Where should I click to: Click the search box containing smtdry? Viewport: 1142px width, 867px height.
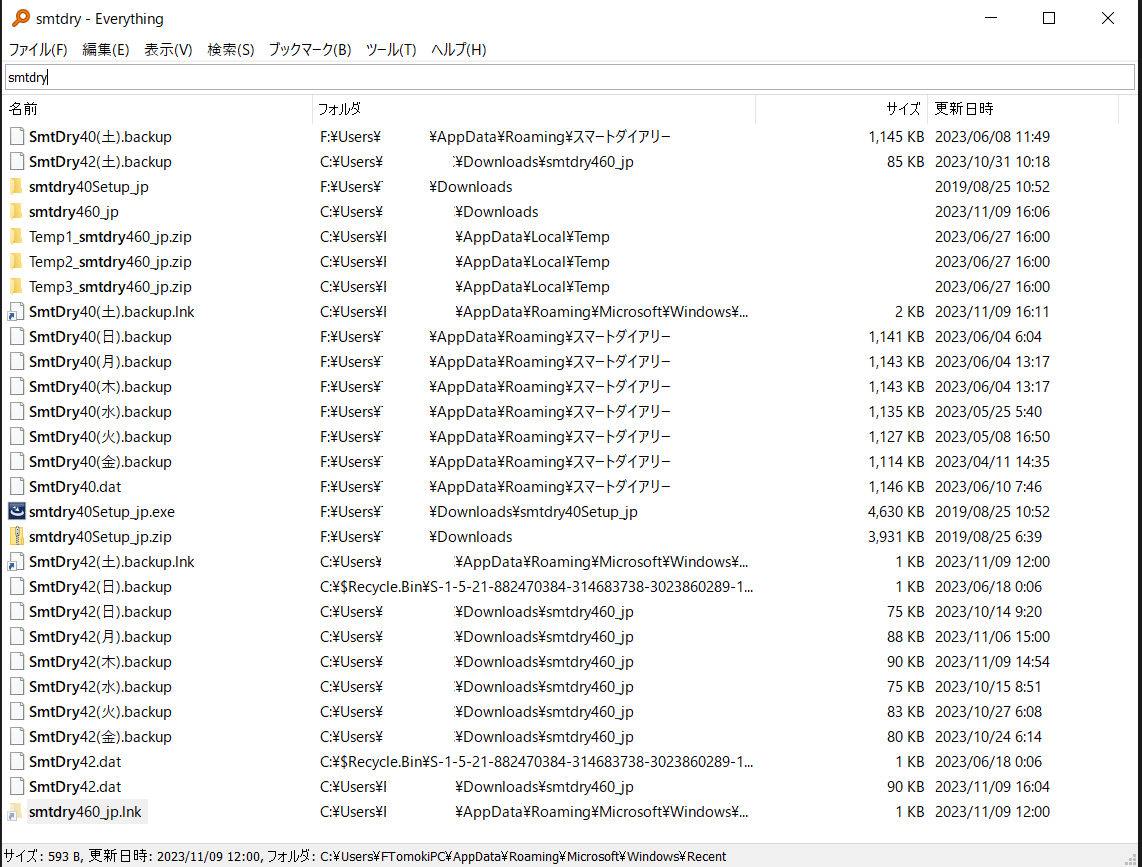click(570, 77)
